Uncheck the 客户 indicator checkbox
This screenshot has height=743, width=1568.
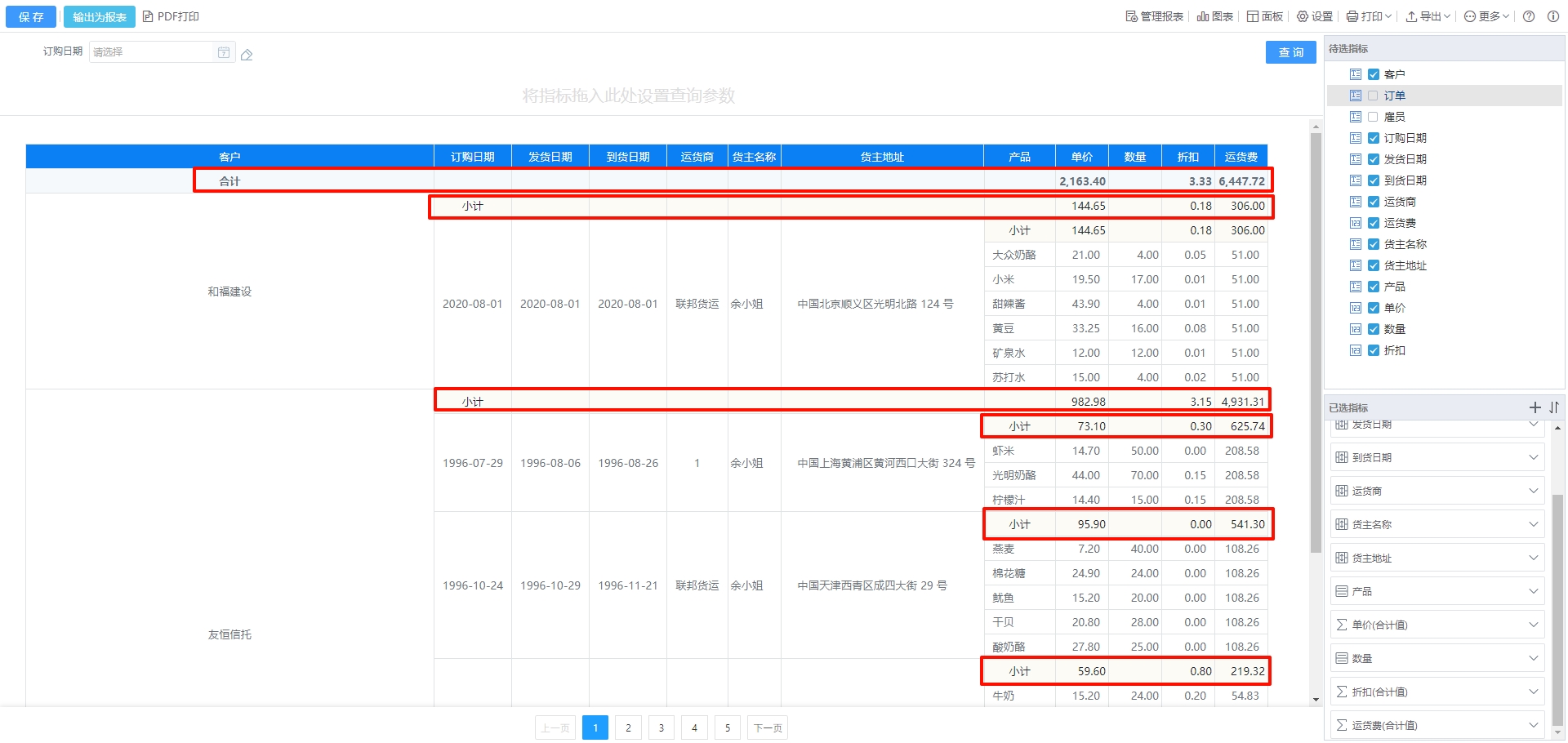(x=1373, y=74)
